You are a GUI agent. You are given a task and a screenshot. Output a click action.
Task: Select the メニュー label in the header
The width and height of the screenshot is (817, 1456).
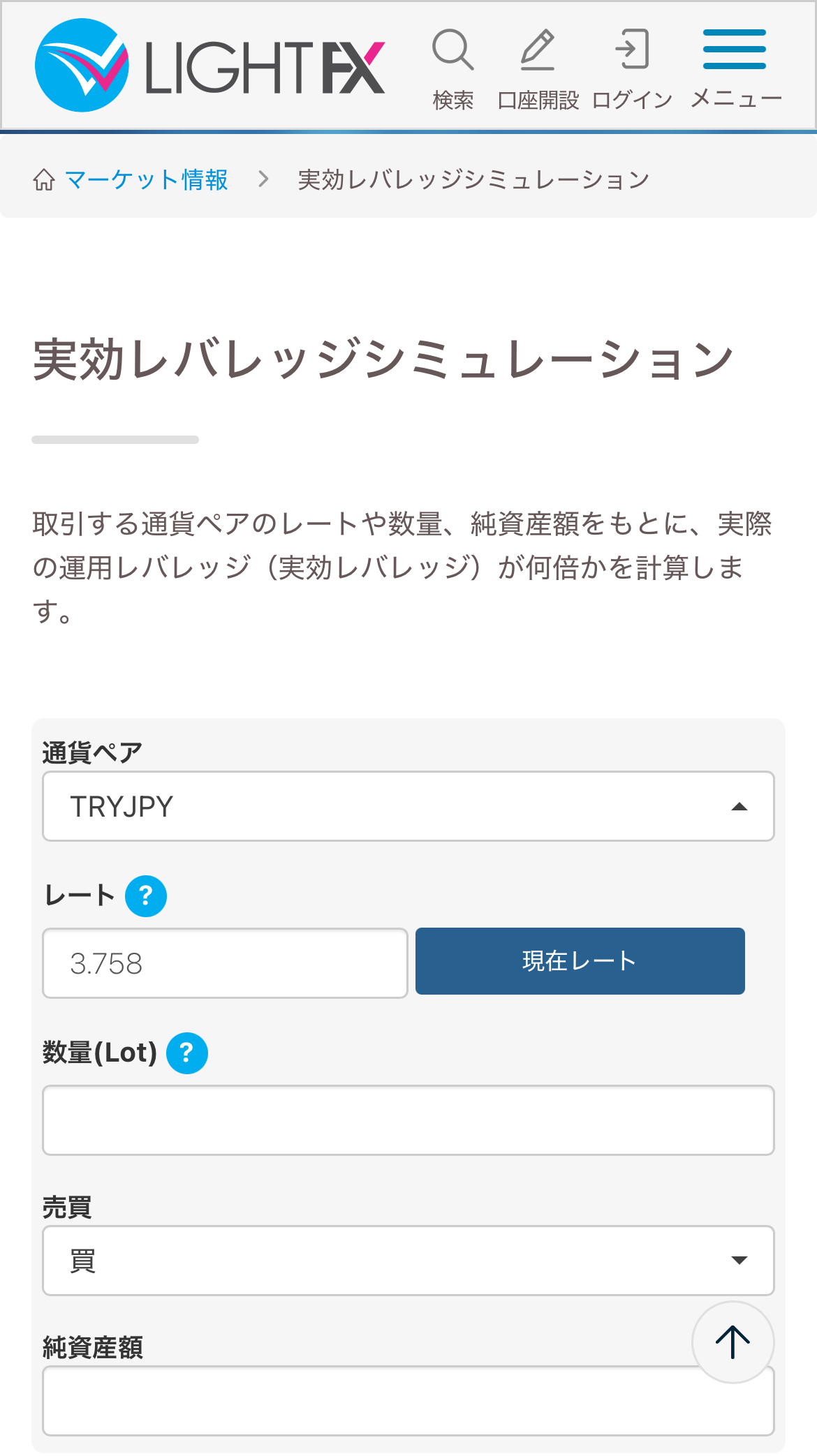pyautogui.click(x=736, y=98)
